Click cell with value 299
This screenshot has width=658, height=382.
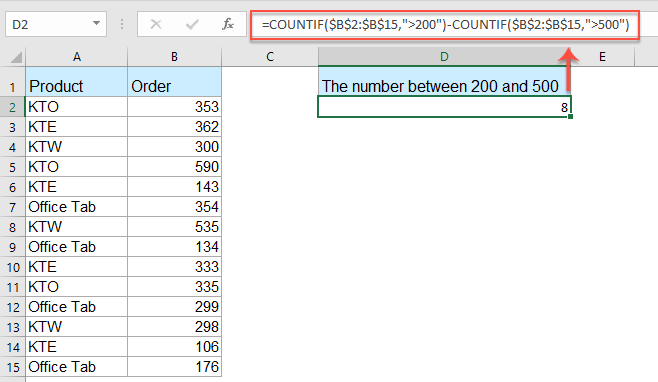click(x=174, y=307)
